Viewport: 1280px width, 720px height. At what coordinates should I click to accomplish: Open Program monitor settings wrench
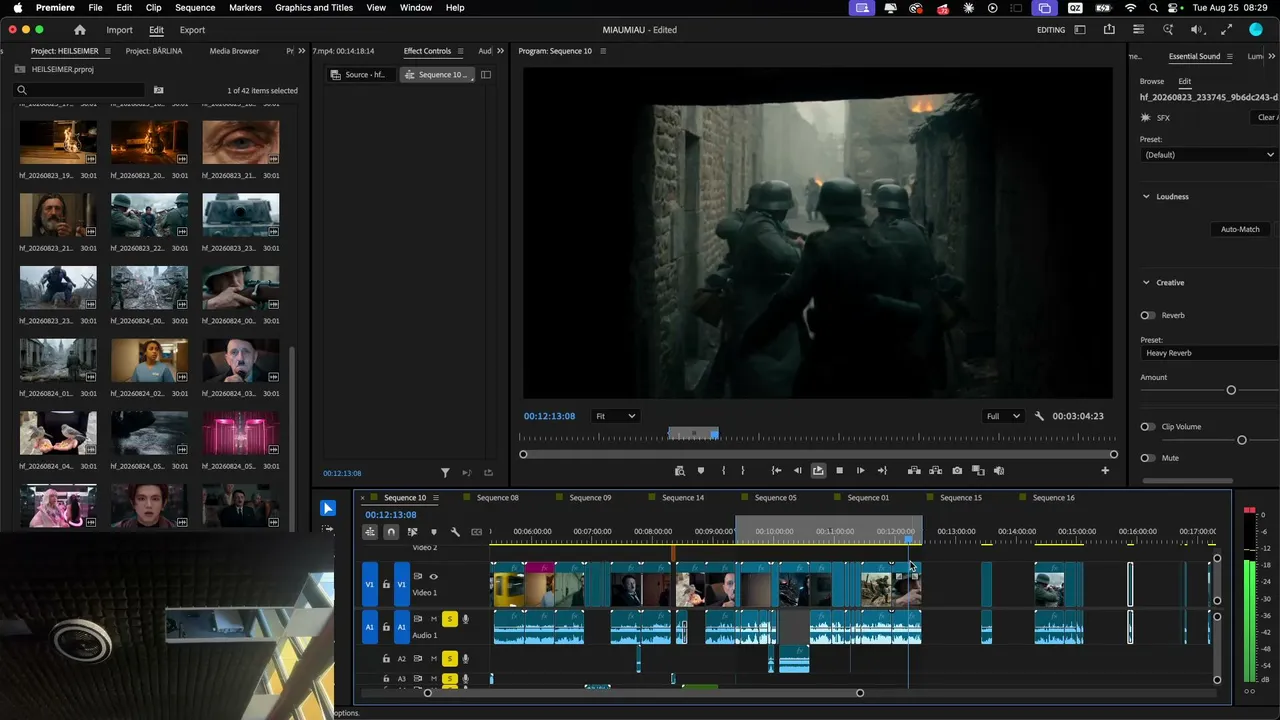[x=1039, y=416]
